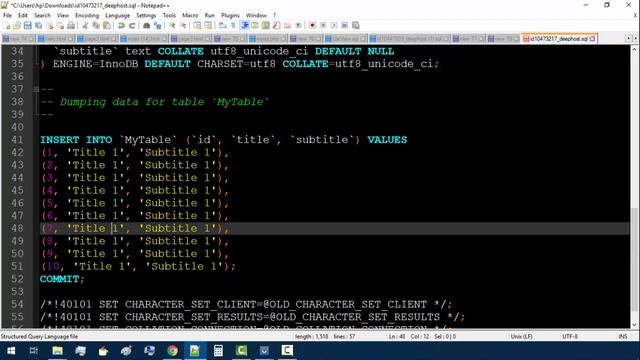Open File Explorer from the taskbar
The height and width of the screenshot is (360, 640).
pyautogui.click(x=57, y=351)
